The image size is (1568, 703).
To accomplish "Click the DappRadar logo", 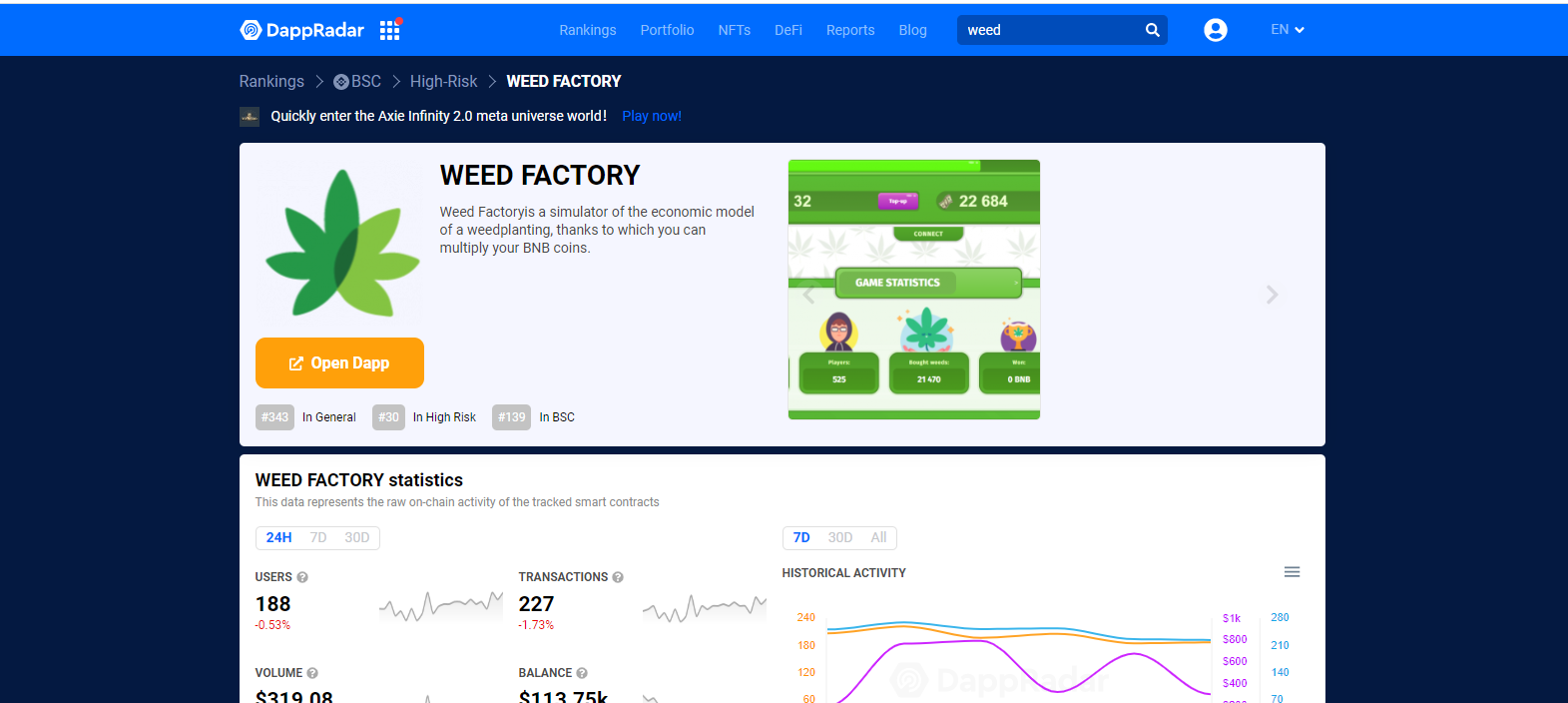I will tap(301, 30).
